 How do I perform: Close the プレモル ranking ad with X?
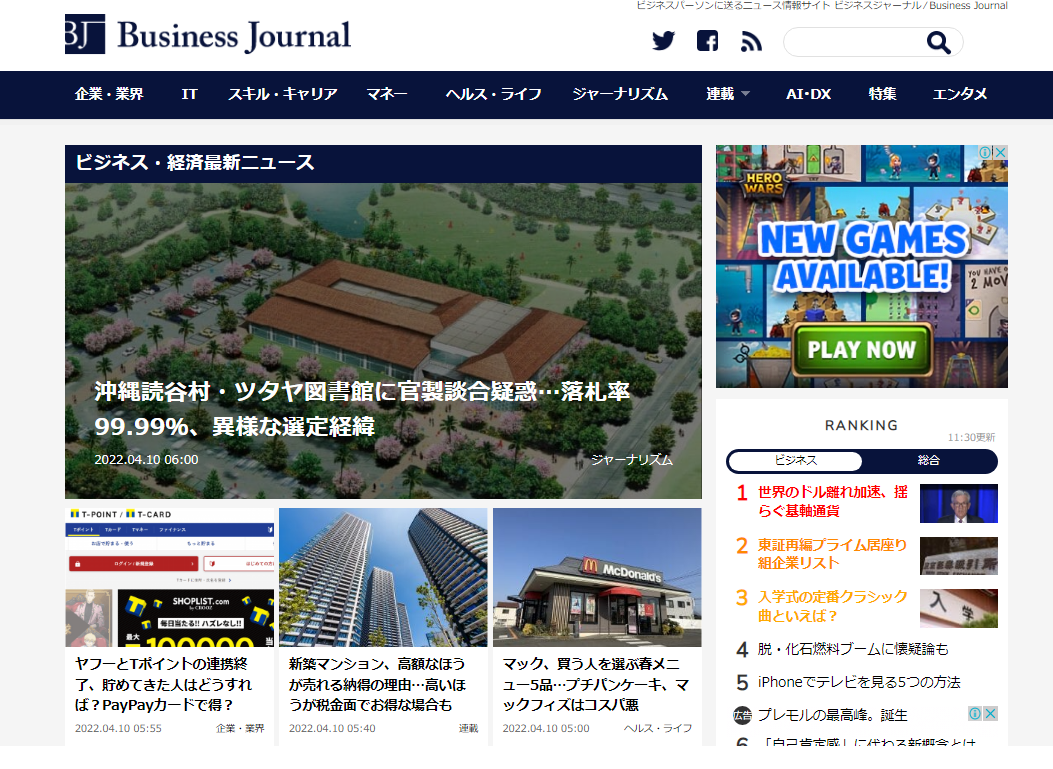[x=990, y=713]
